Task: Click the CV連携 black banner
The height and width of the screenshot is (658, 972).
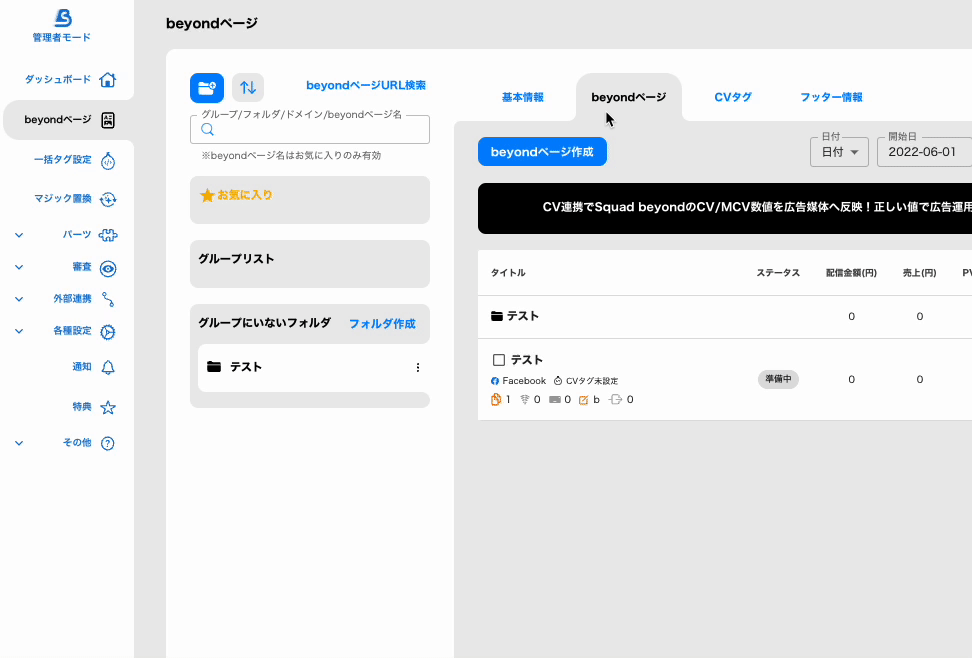Action: point(725,208)
